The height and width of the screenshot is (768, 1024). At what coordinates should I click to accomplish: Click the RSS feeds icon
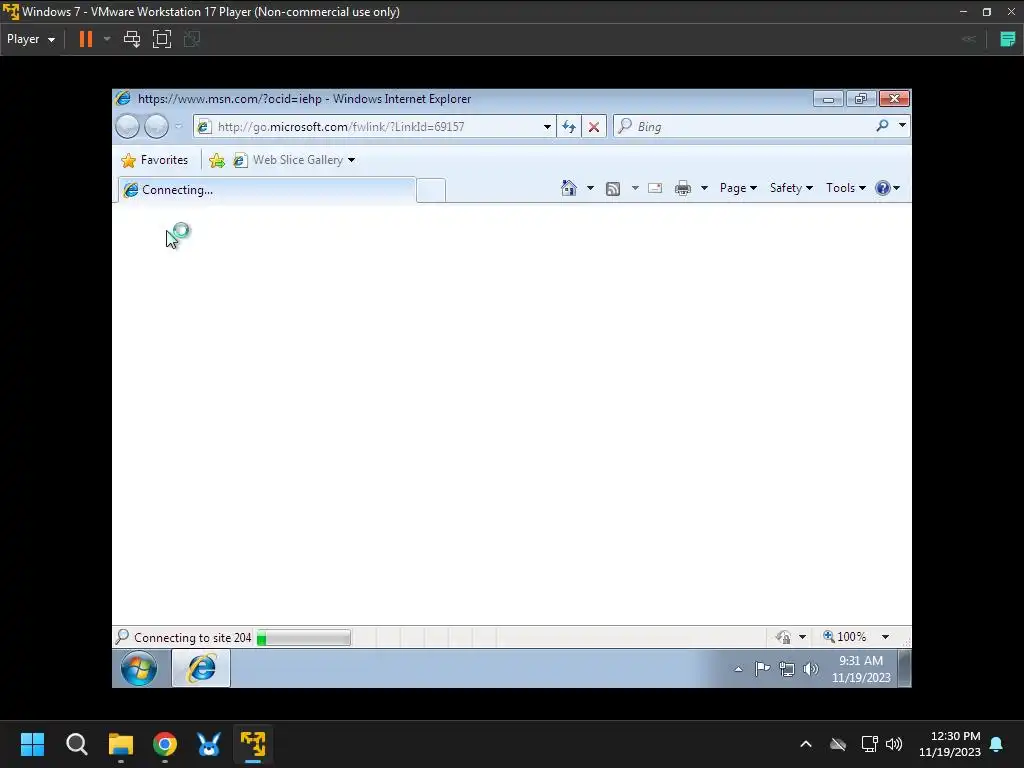click(x=613, y=189)
